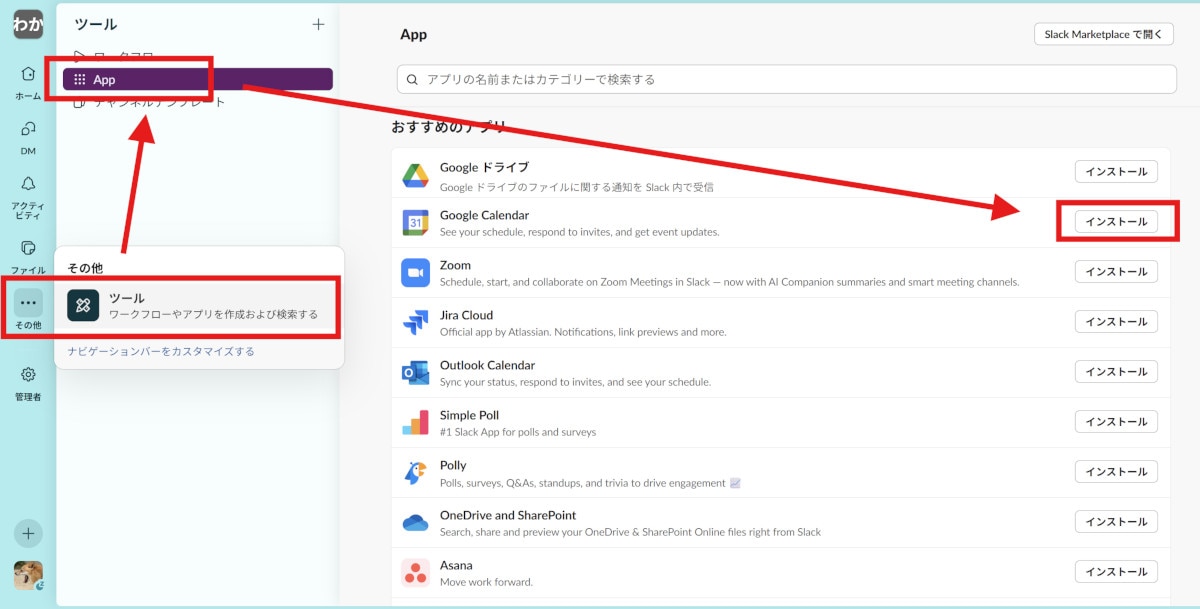Click the More (その他) three-dots icon
This screenshot has height=609, width=1200.
[28, 303]
